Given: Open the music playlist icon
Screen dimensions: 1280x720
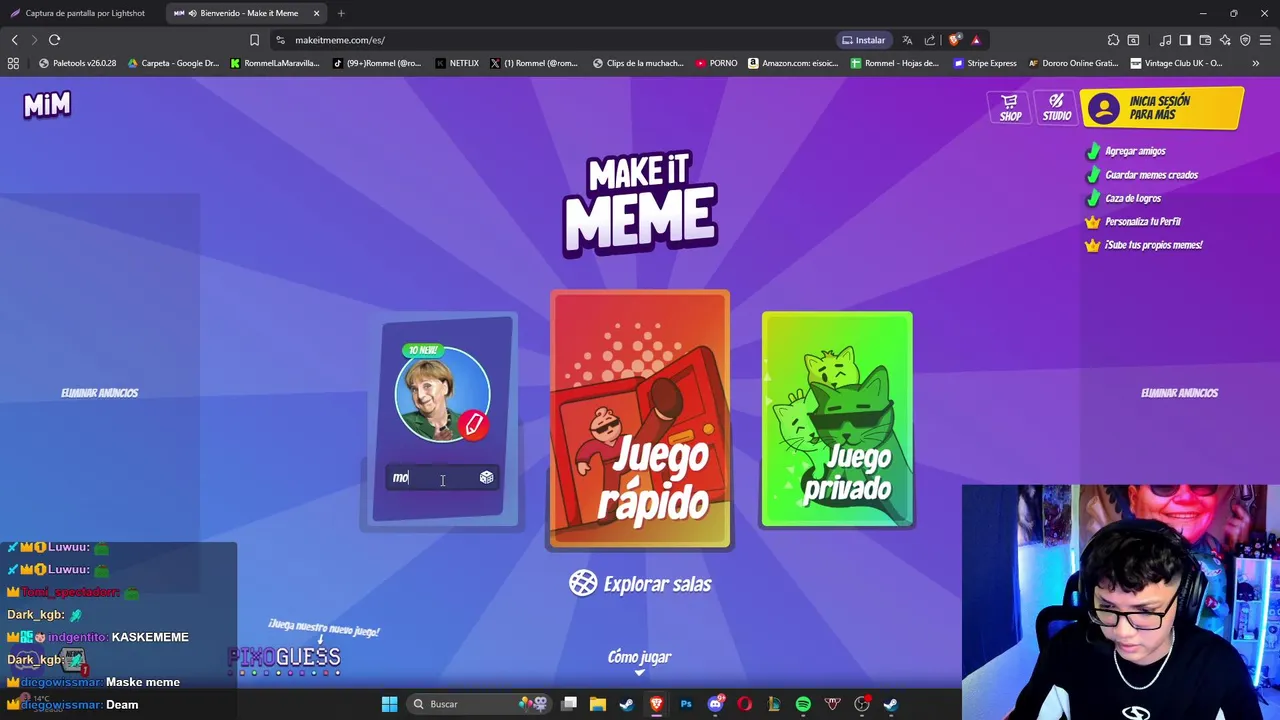Looking at the screenshot, I should (x=1165, y=40).
